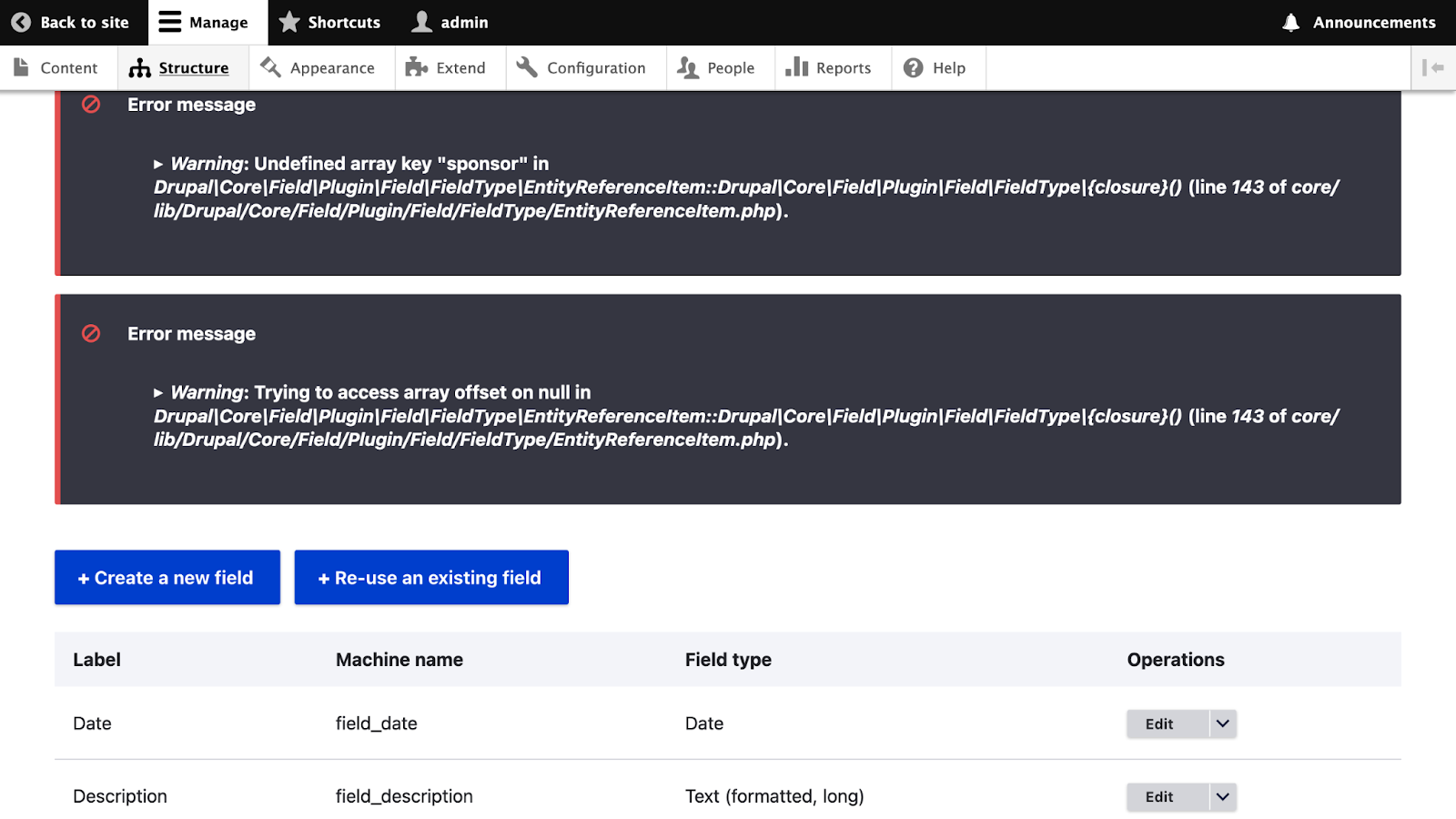This screenshot has width=1456, height=819.
Task: Toggle the Manage hamburger menu
Action: (170, 23)
